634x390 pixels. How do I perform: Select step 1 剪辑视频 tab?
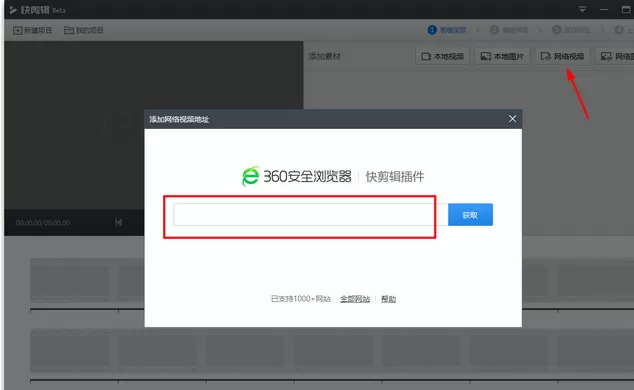coord(447,30)
